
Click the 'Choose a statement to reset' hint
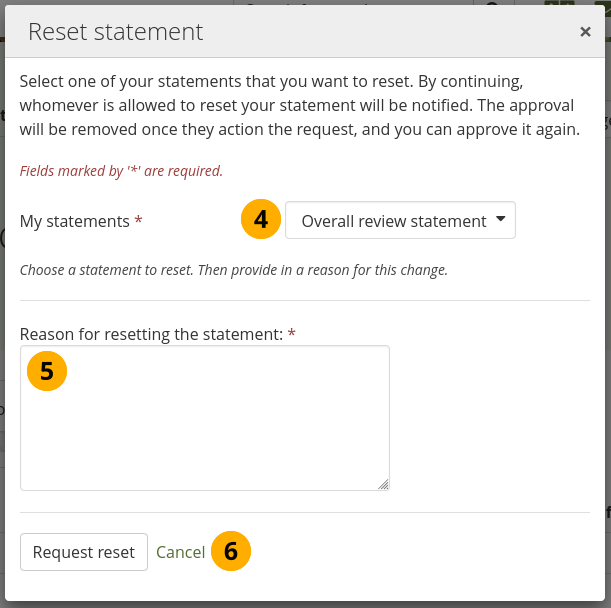coord(233,270)
